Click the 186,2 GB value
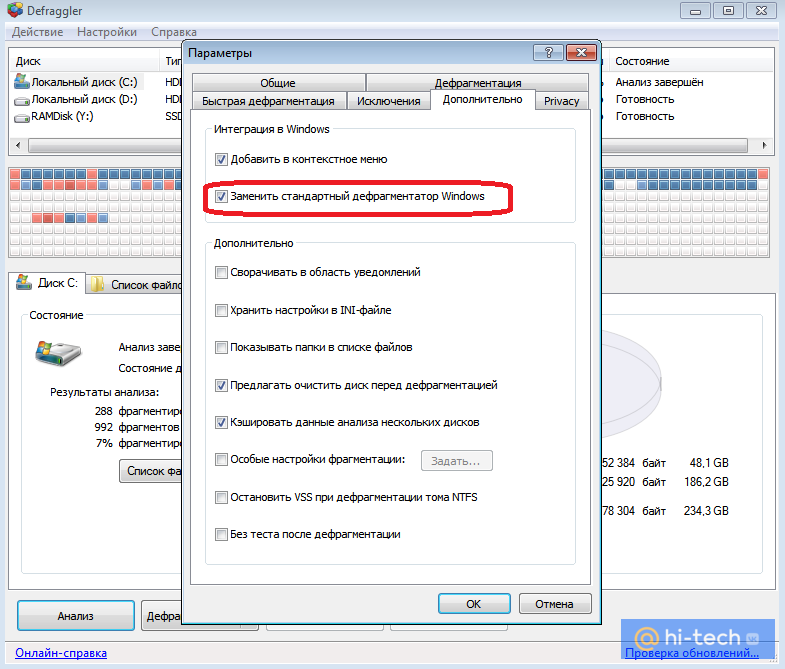785x669 pixels. 706,482
